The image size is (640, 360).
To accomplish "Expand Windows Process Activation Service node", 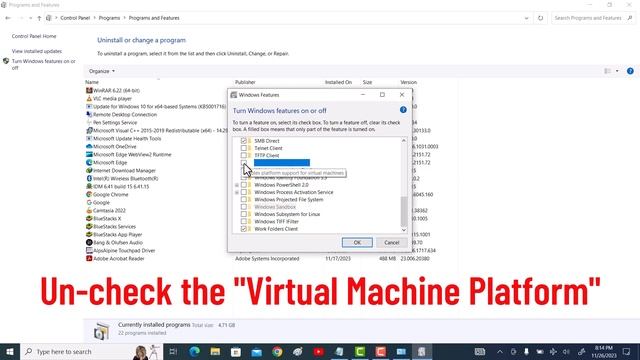I will pos(237,192).
